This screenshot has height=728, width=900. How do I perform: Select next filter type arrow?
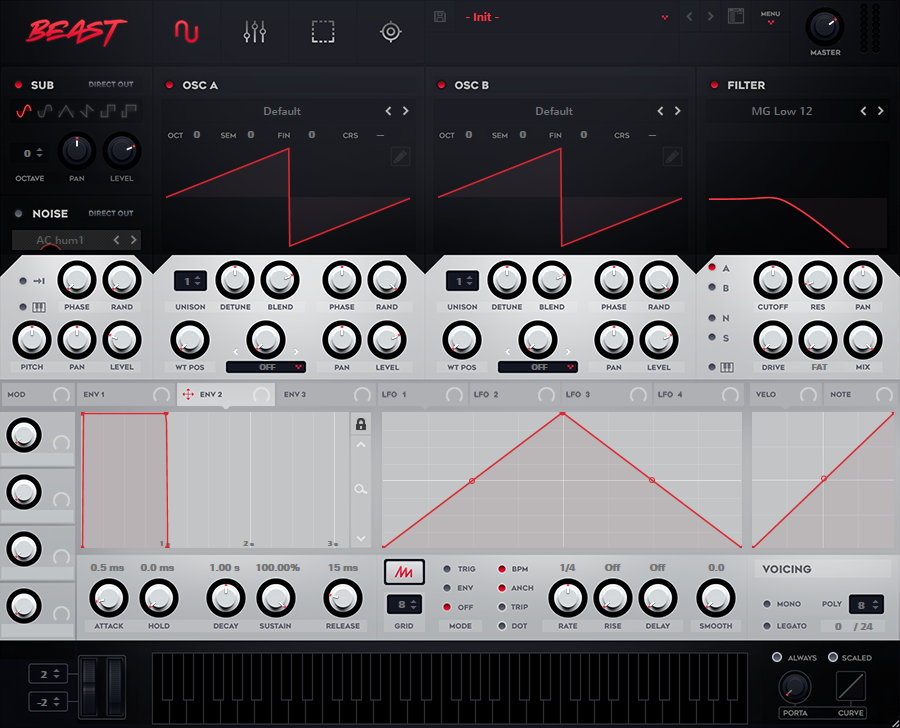point(880,111)
